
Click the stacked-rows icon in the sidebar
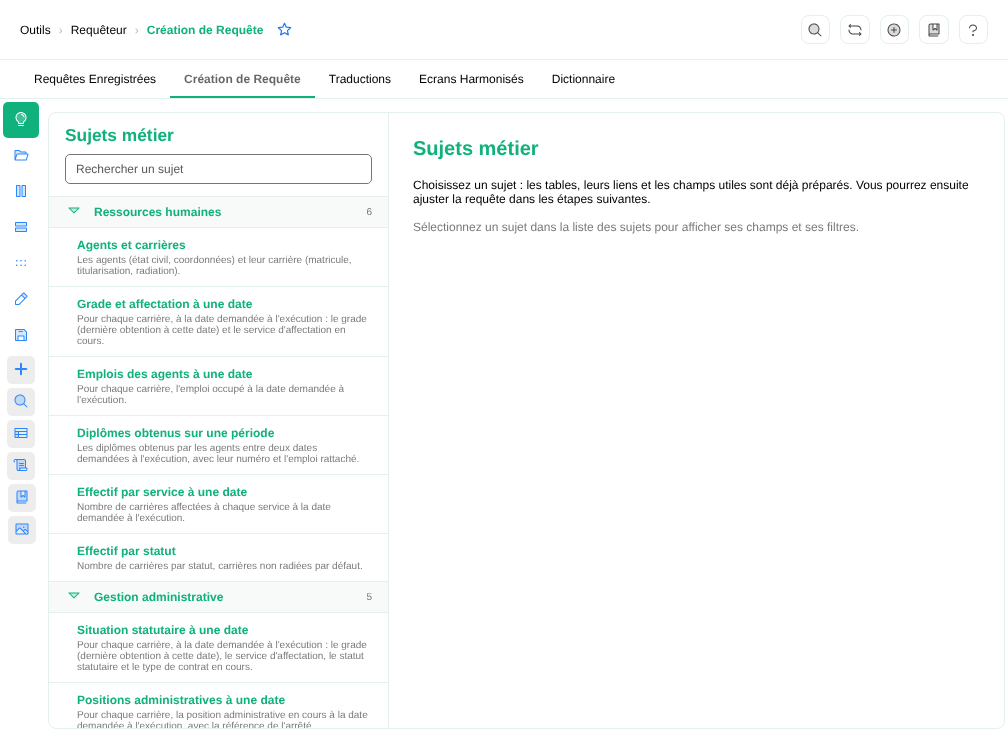click(21, 228)
